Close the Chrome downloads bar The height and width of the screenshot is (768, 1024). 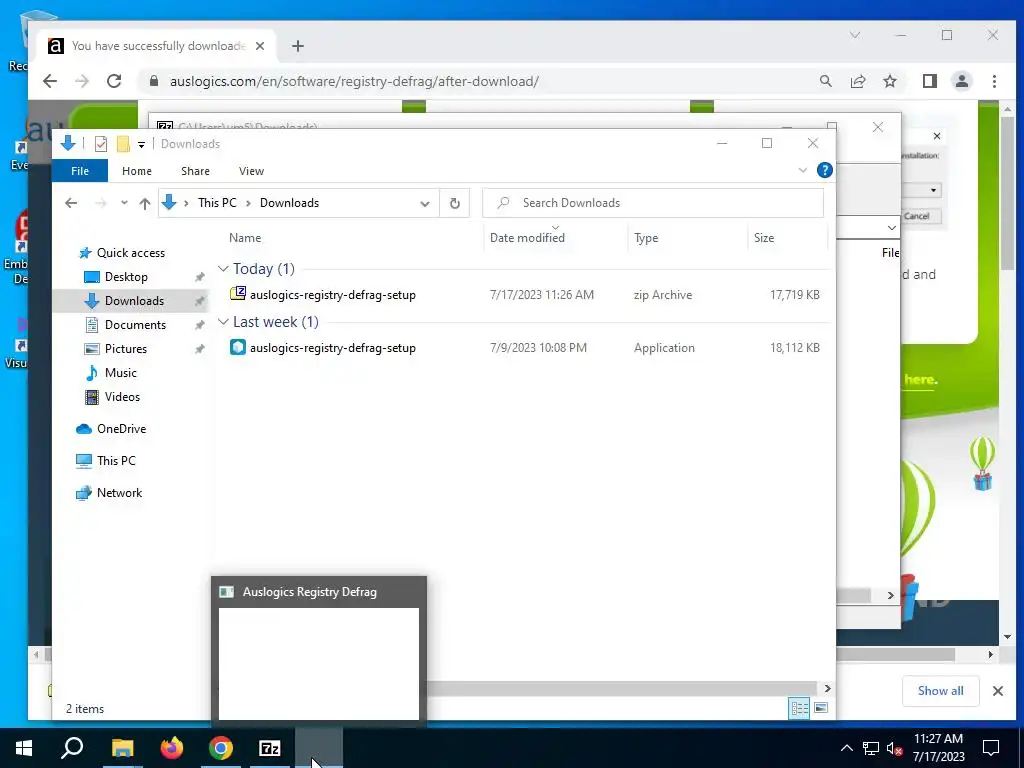[997, 691]
